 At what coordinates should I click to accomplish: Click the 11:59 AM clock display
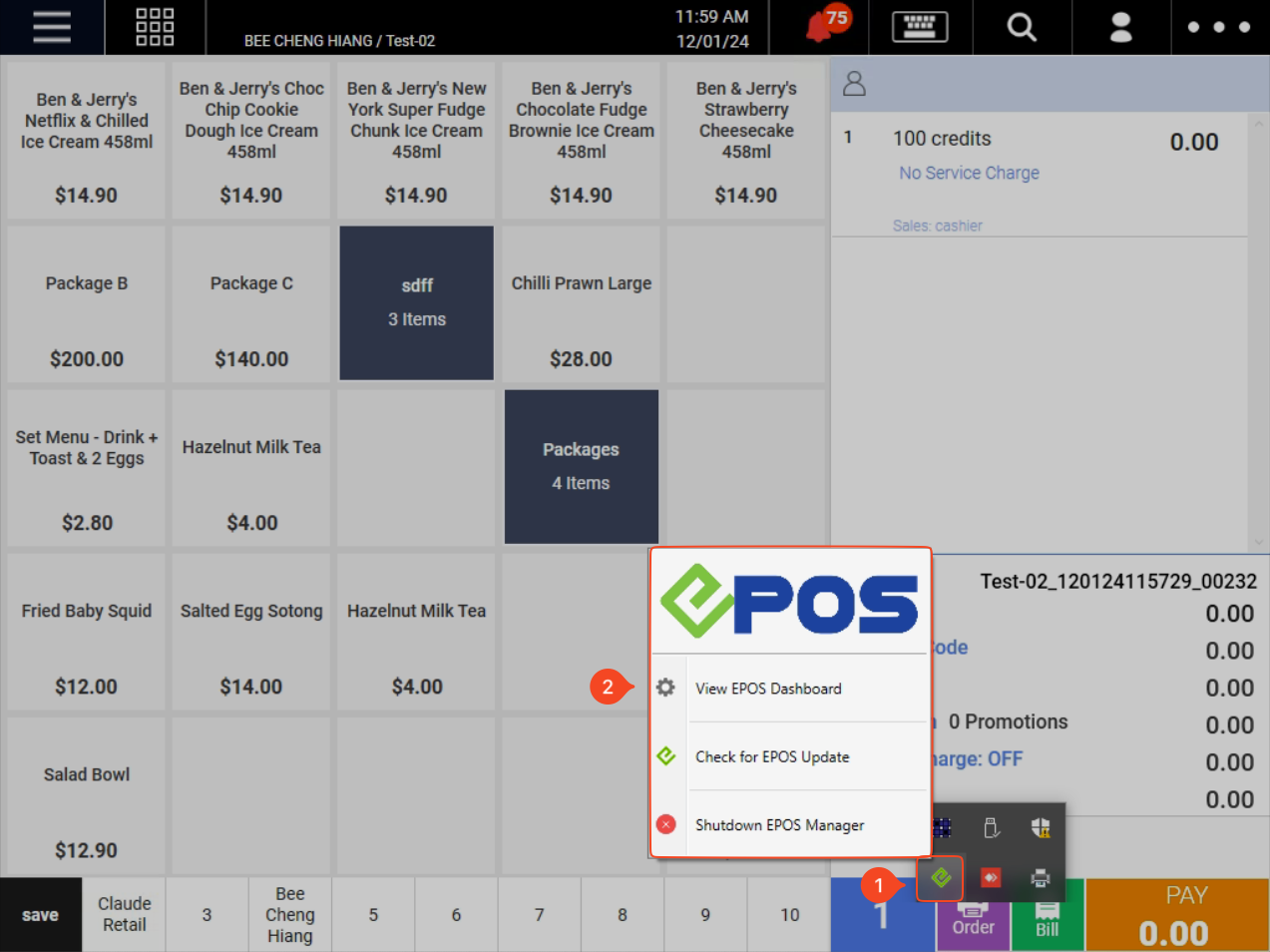[711, 17]
